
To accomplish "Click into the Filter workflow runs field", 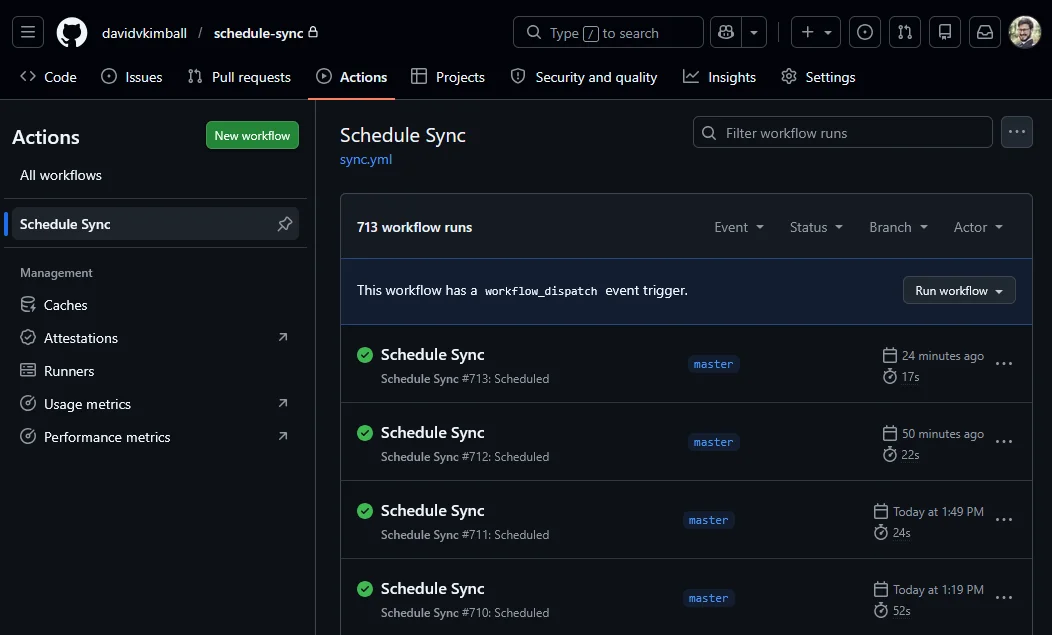I will 842,131.
